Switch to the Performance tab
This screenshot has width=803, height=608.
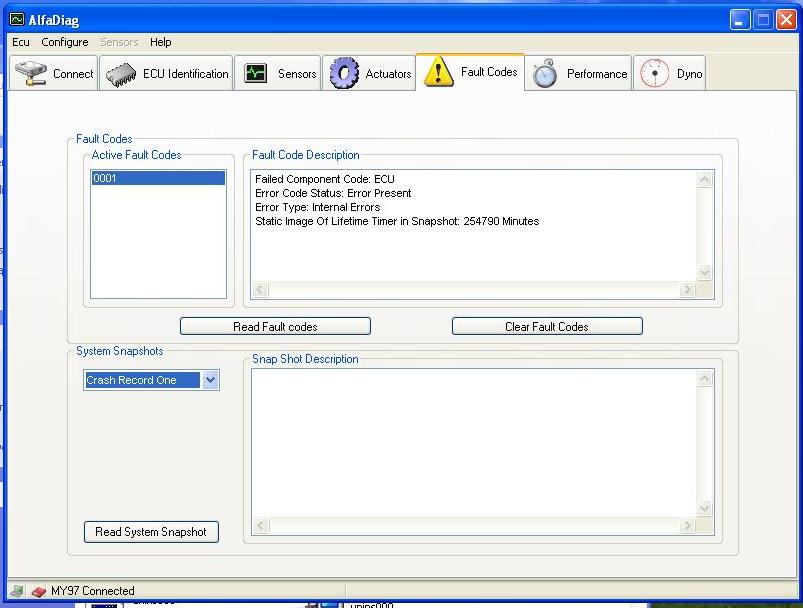coord(596,74)
